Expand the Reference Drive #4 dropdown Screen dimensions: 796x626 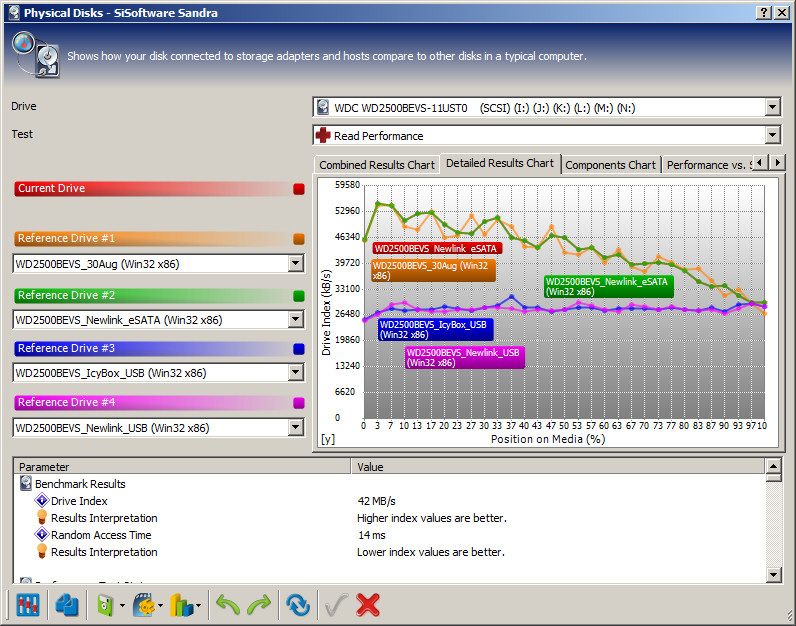coord(295,427)
